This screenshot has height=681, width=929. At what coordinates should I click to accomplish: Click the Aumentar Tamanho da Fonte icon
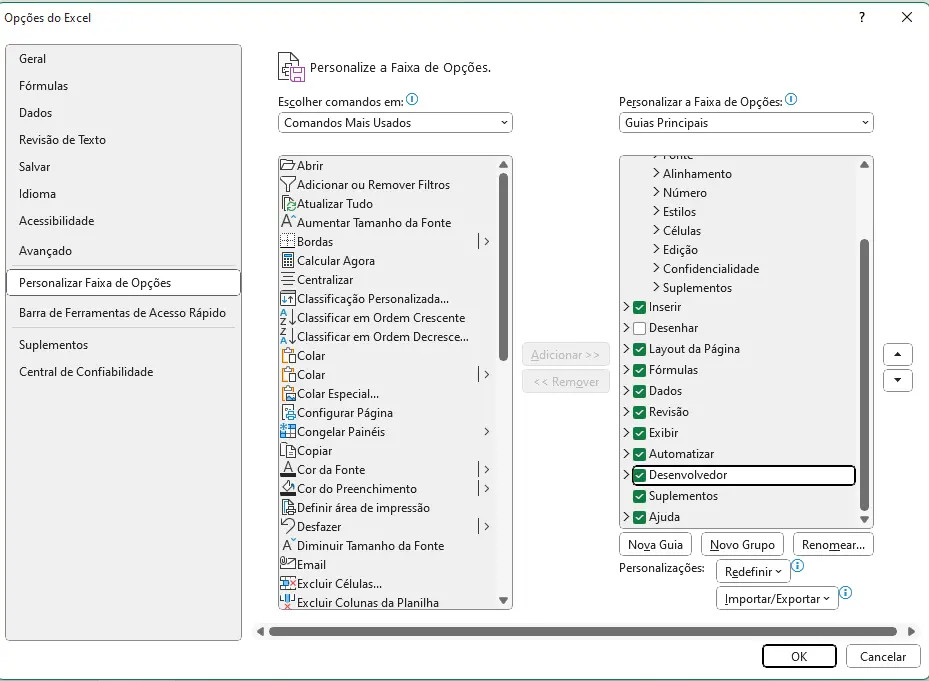tap(287, 222)
